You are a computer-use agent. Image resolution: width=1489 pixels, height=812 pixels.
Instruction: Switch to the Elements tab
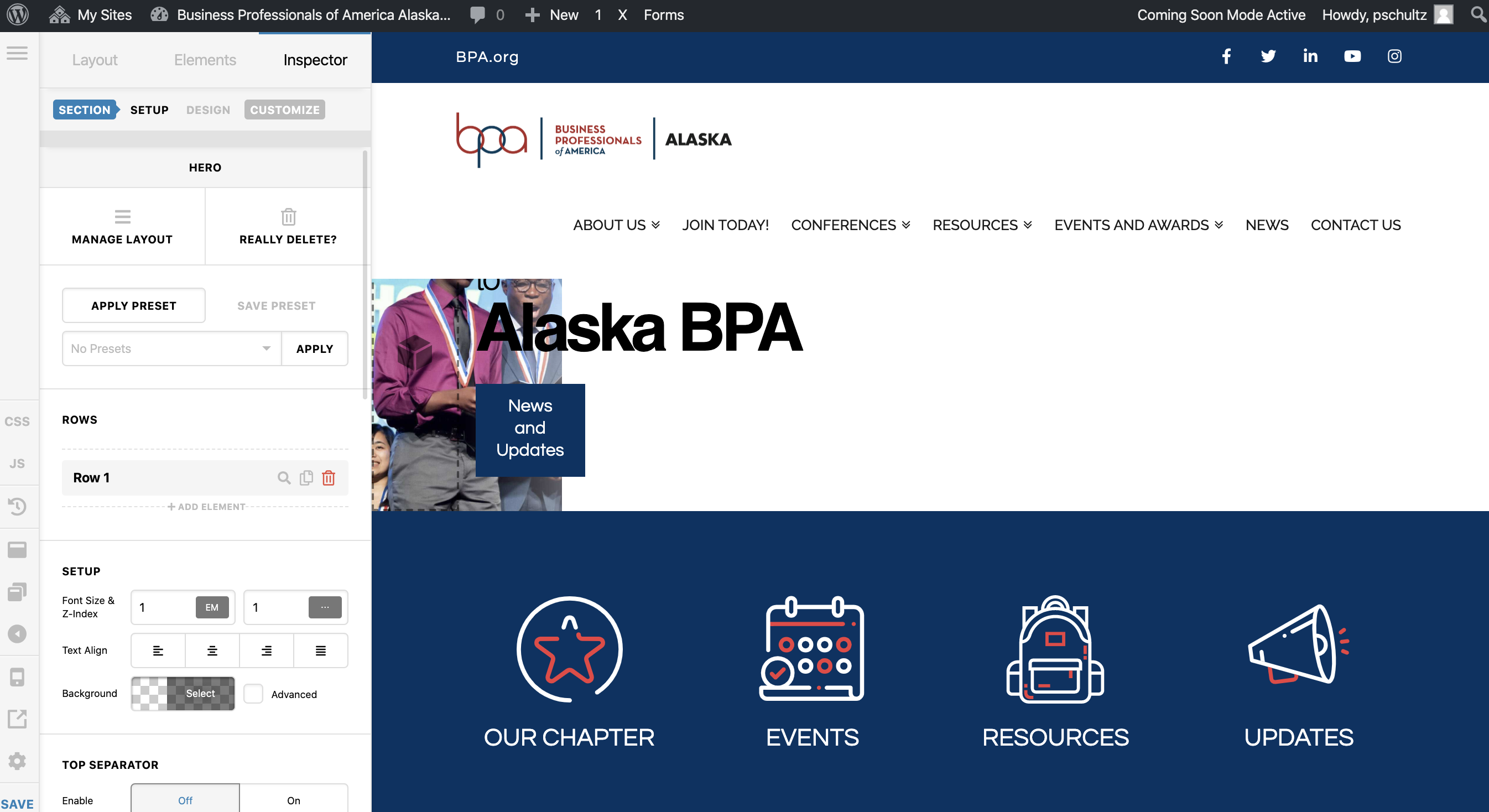(x=205, y=60)
